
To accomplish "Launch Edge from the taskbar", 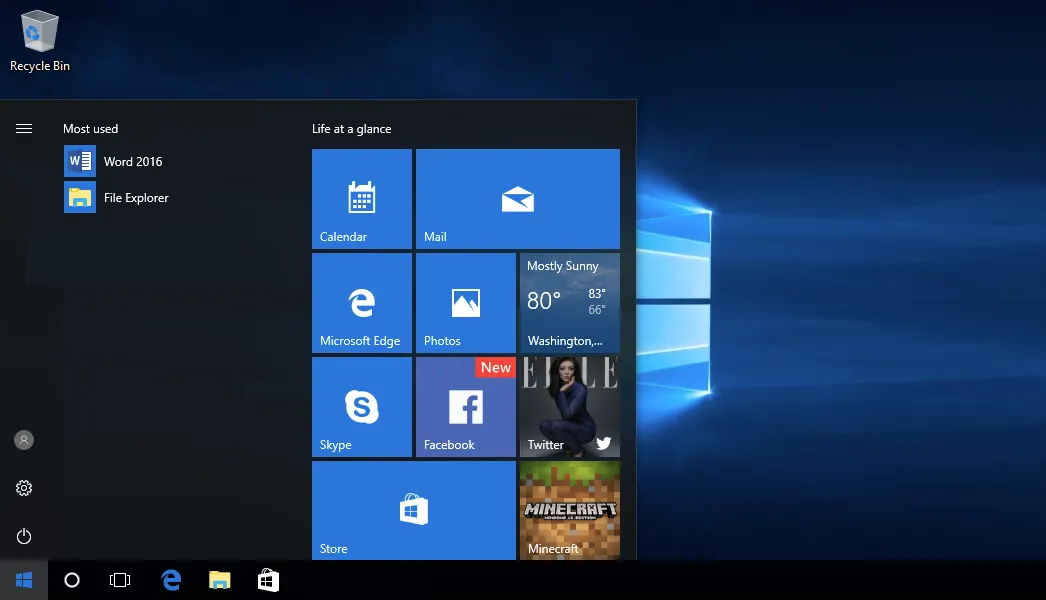I will point(171,580).
